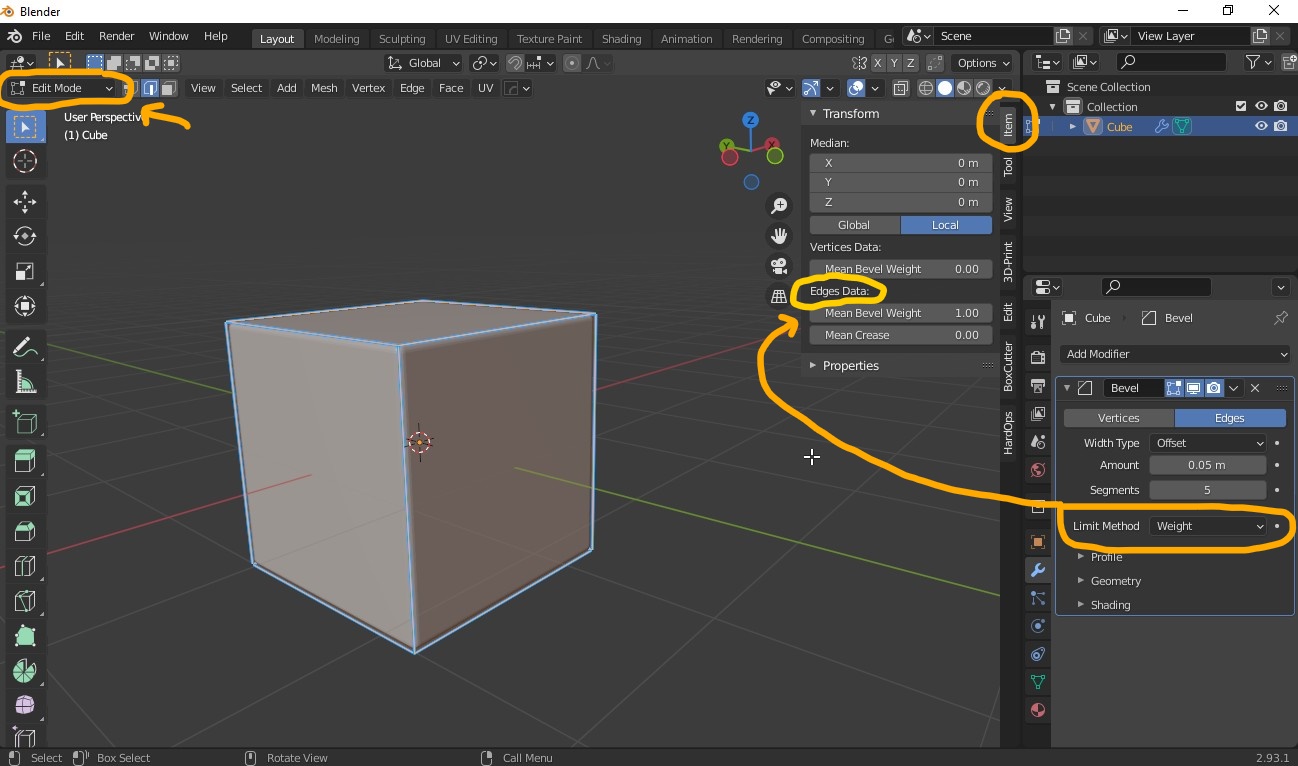1298x766 pixels.
Task: Switch to camera view using the camera icon
Action: click(779, 266)
